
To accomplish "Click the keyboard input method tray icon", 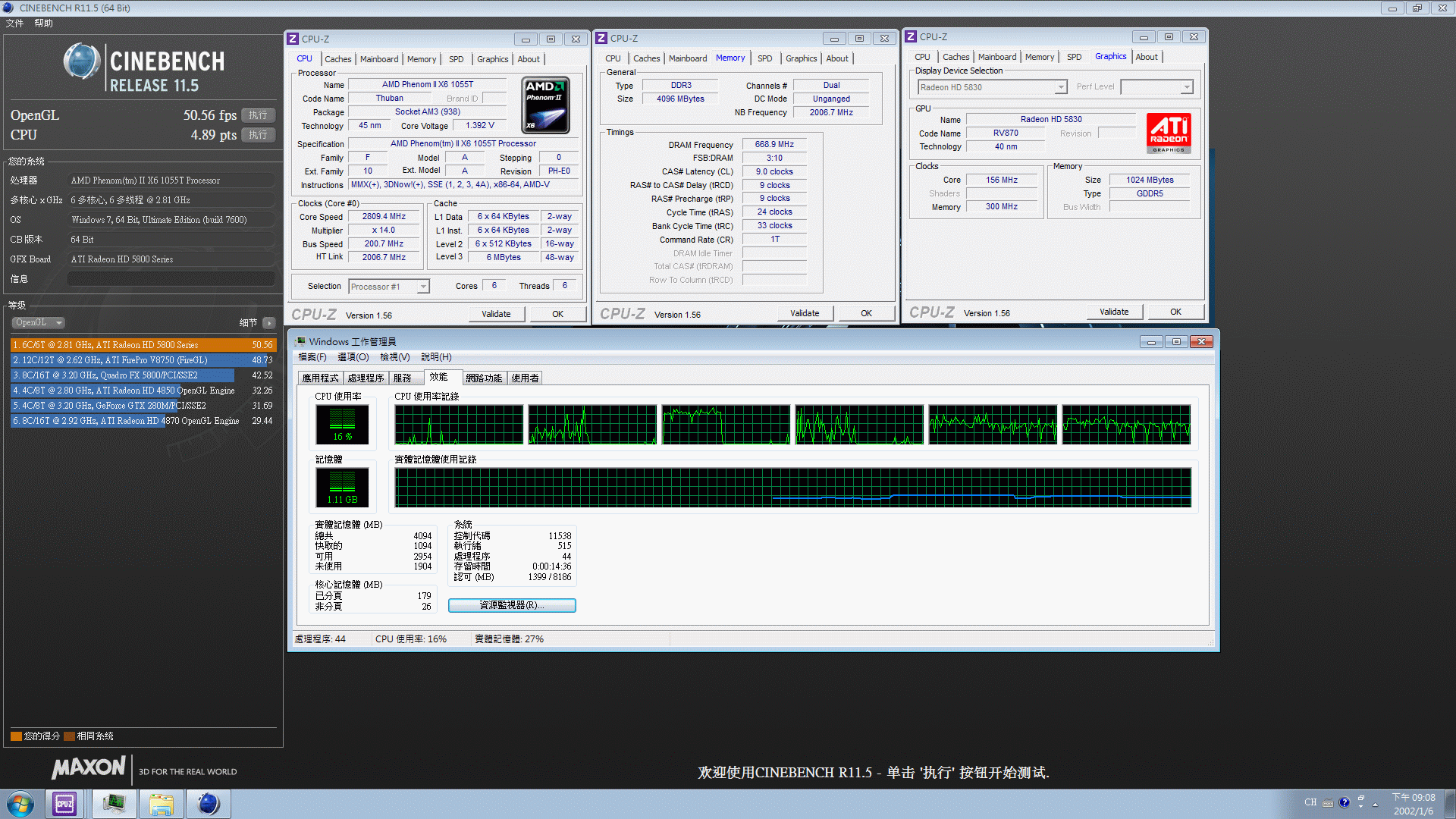I will pyautogui.click(x=1328, y=803).
